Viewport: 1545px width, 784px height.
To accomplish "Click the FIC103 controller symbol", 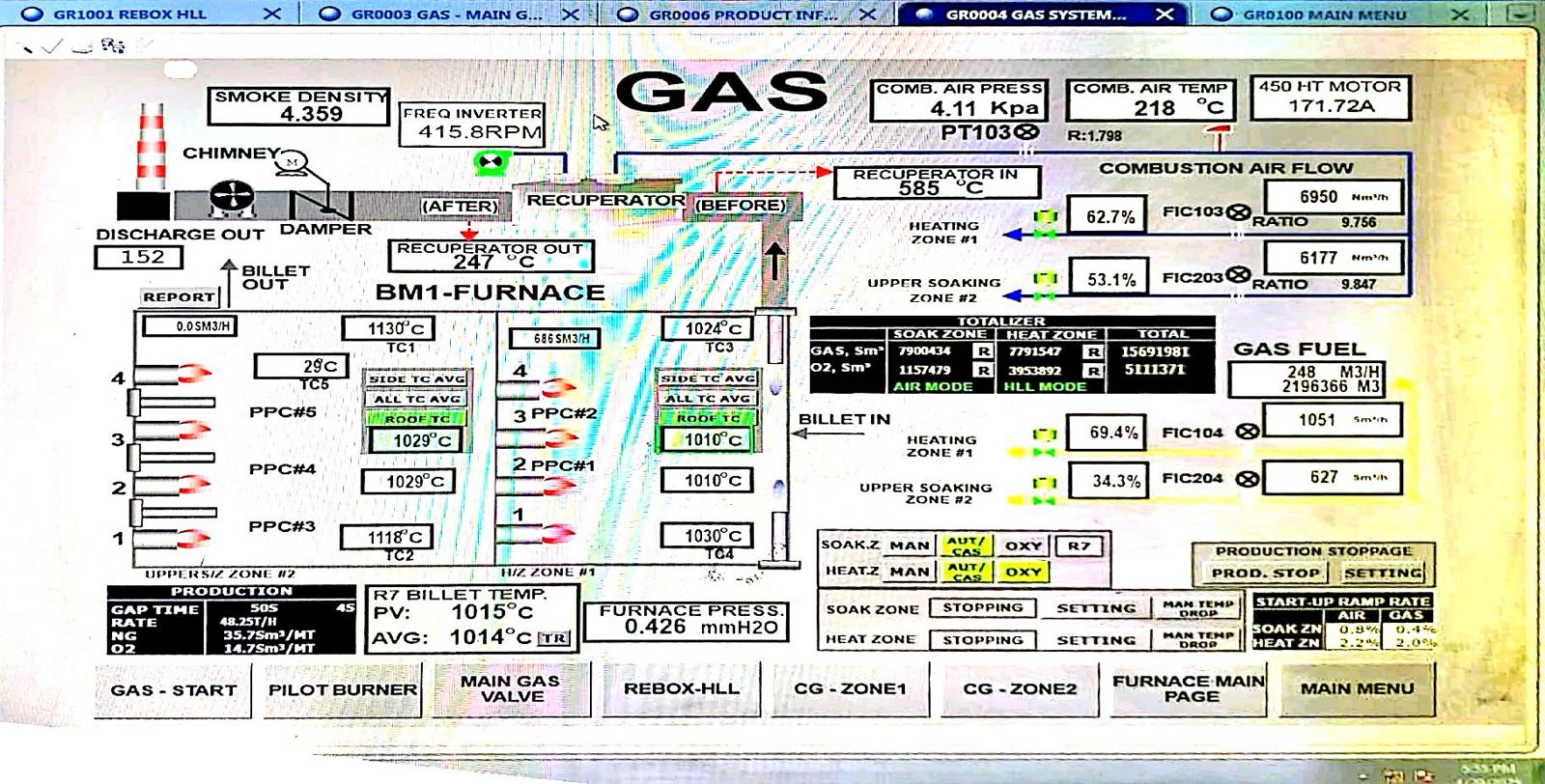I will 1239,212.
